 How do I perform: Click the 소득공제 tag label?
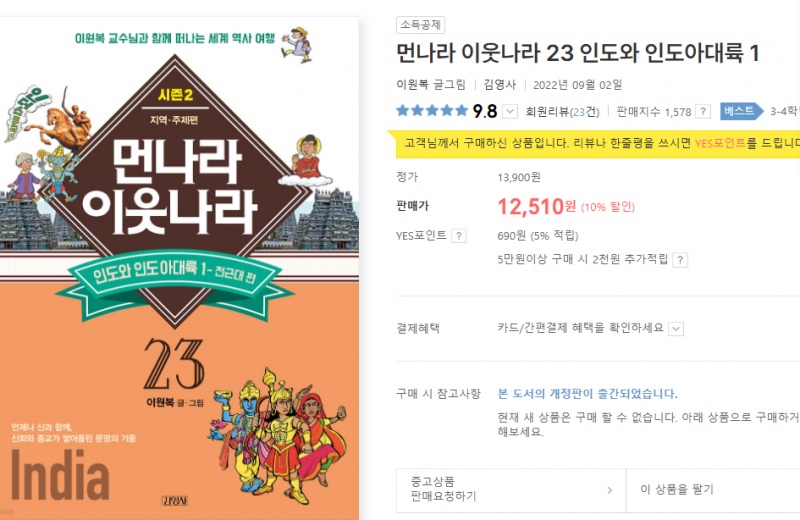[420, 24]
